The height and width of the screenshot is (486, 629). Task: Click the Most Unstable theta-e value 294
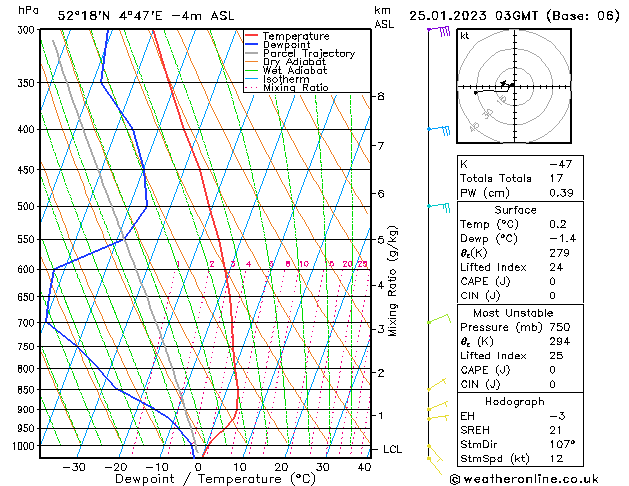[559, 342]
